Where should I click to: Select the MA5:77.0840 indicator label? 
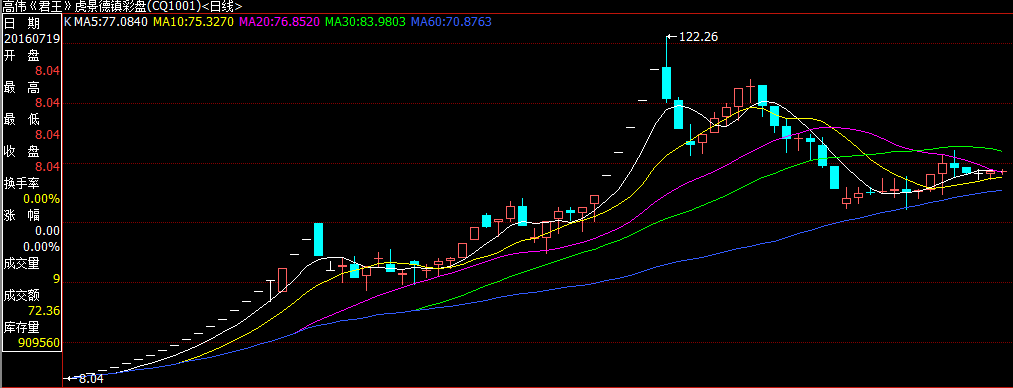pos(112,22)
